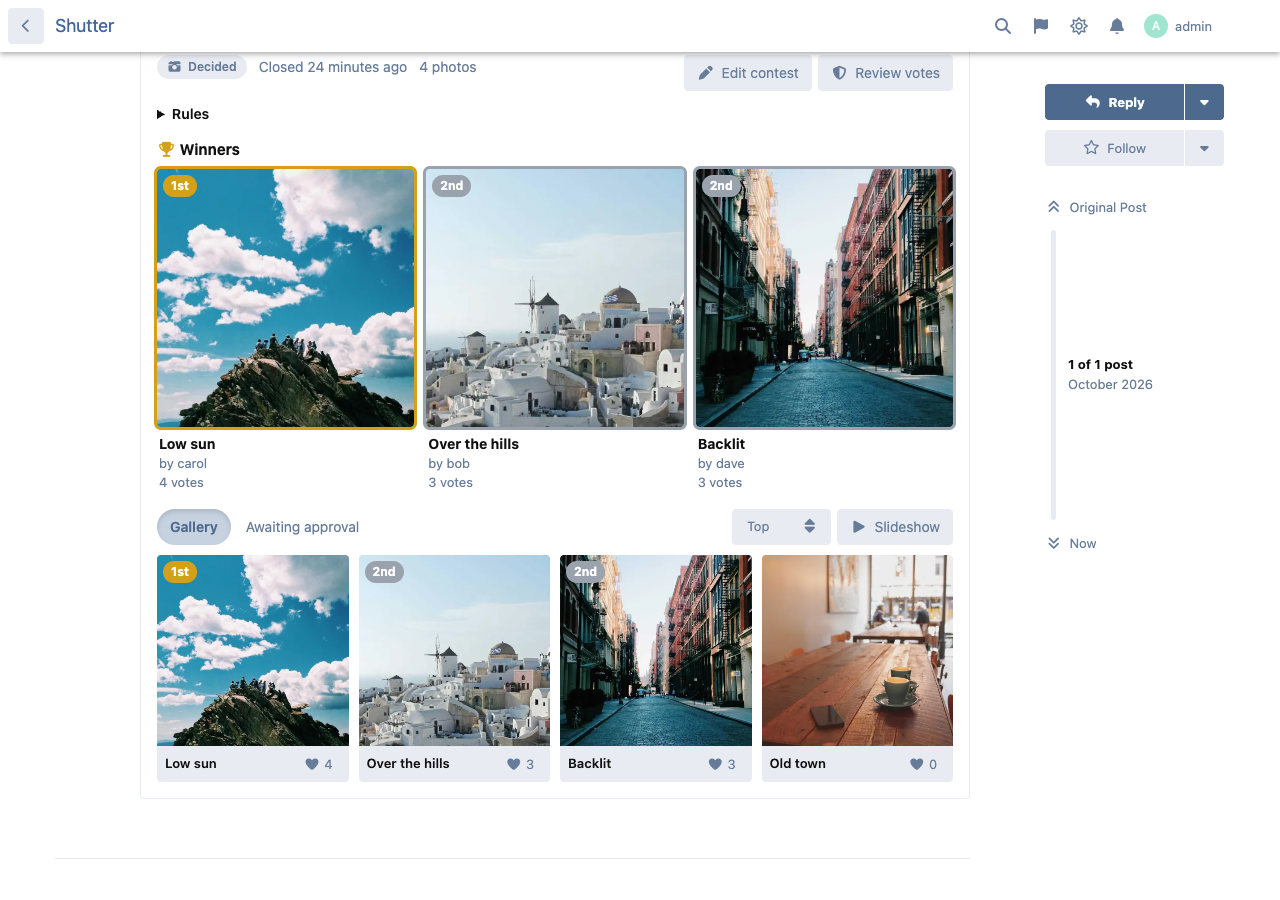Click 'by bob' author text
The width and height of the screenshot is (1280, 900).
[449, 463]
